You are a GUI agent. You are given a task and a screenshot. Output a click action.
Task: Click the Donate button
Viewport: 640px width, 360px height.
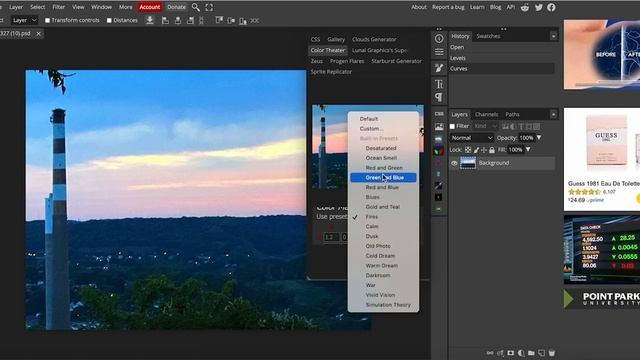[176, 7]
